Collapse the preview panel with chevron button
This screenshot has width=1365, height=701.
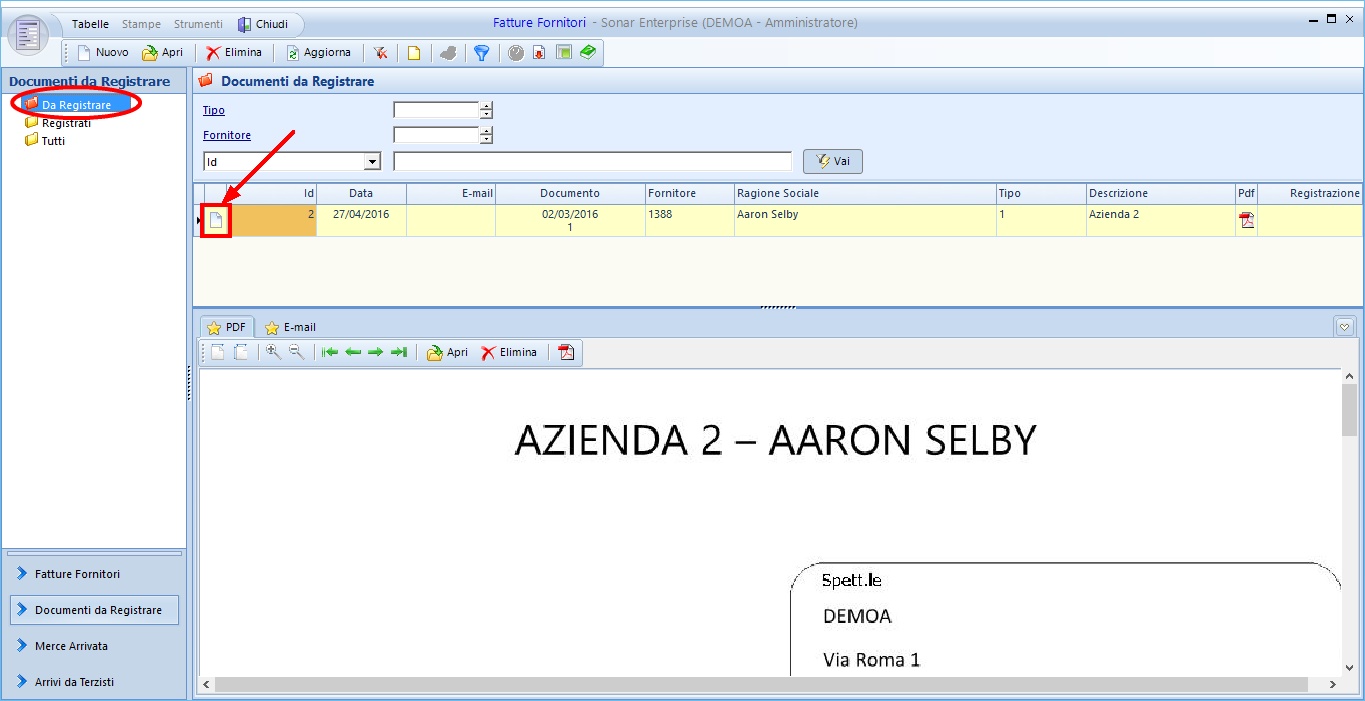click(x=1345, y=327)
